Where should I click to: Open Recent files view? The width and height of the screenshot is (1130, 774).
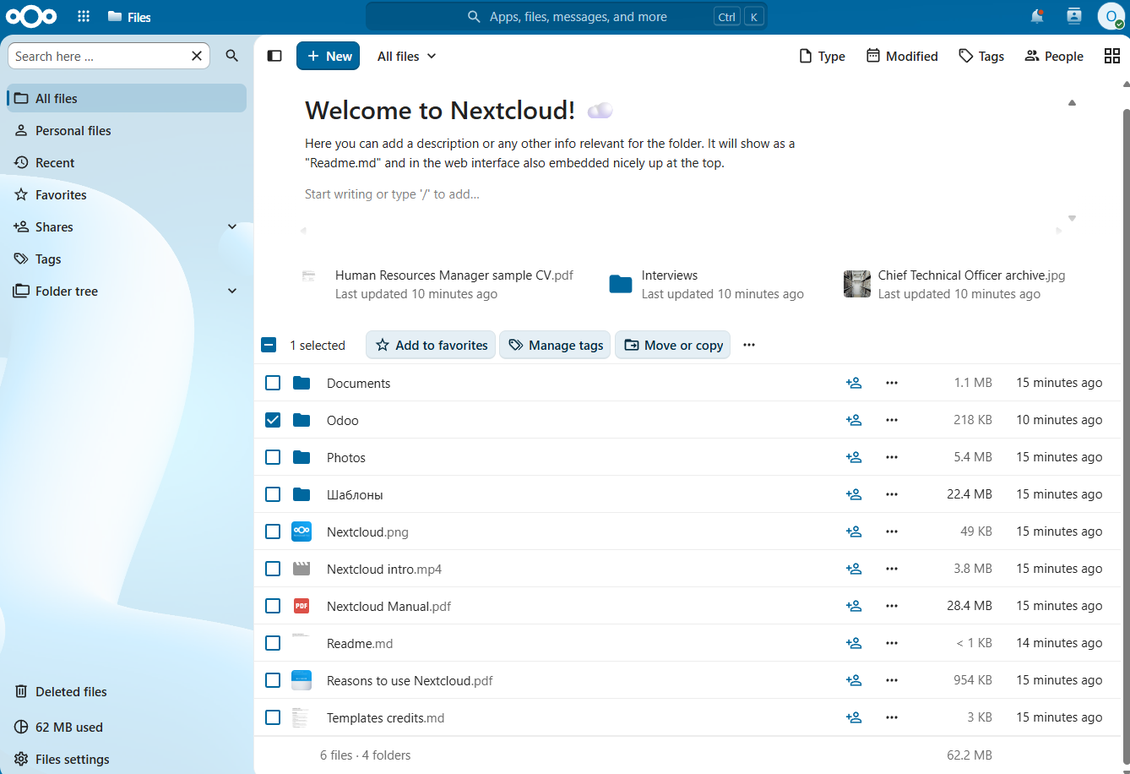(127, 162)
